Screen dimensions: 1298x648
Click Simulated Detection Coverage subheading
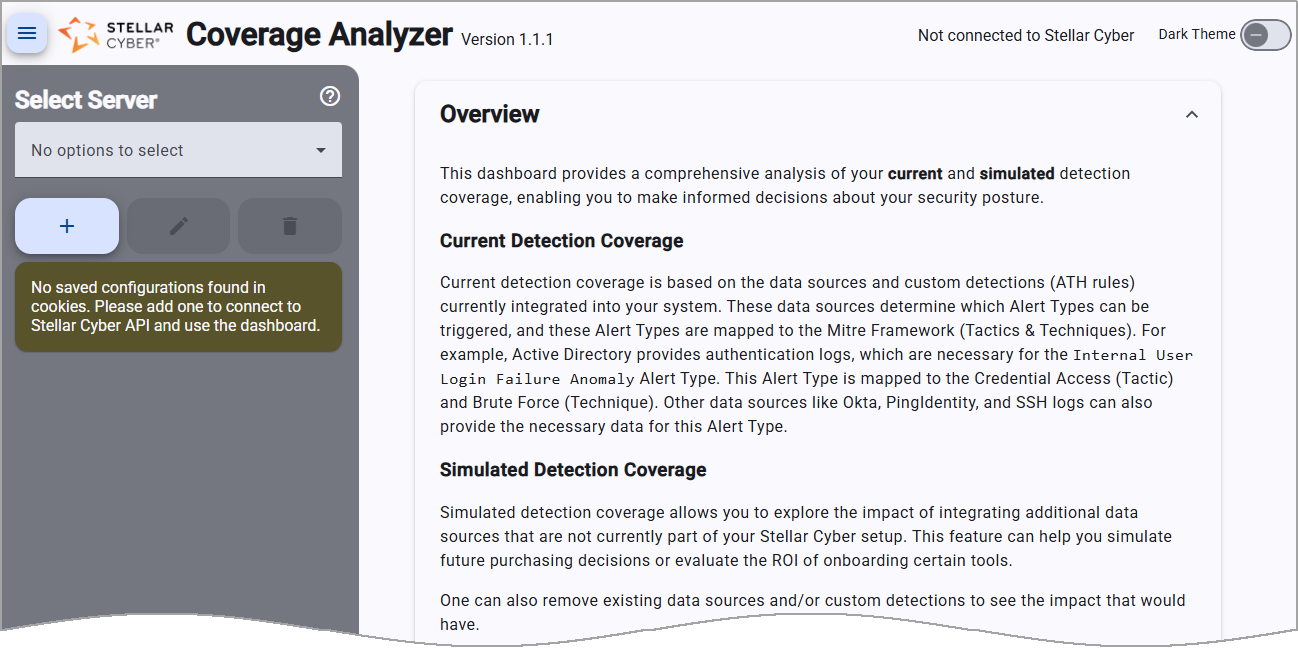click(x=572, y=469)
